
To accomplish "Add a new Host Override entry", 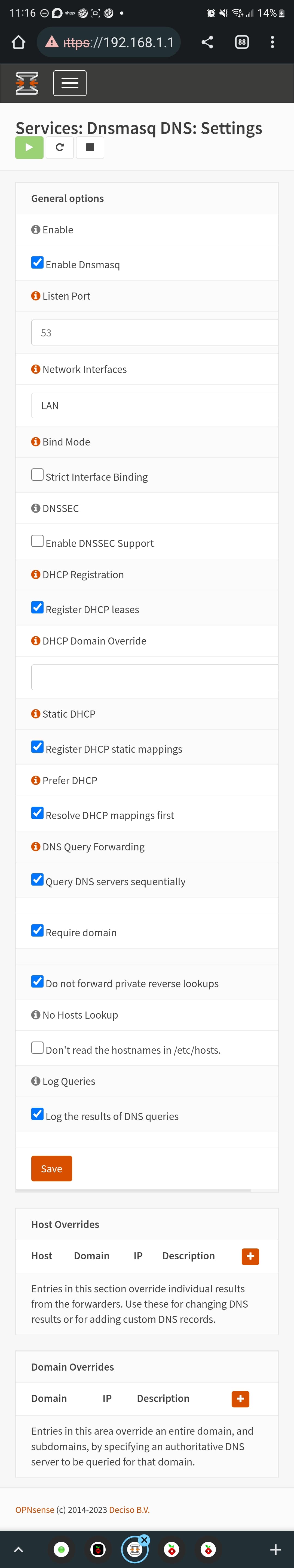I will tap(250, 1256).
